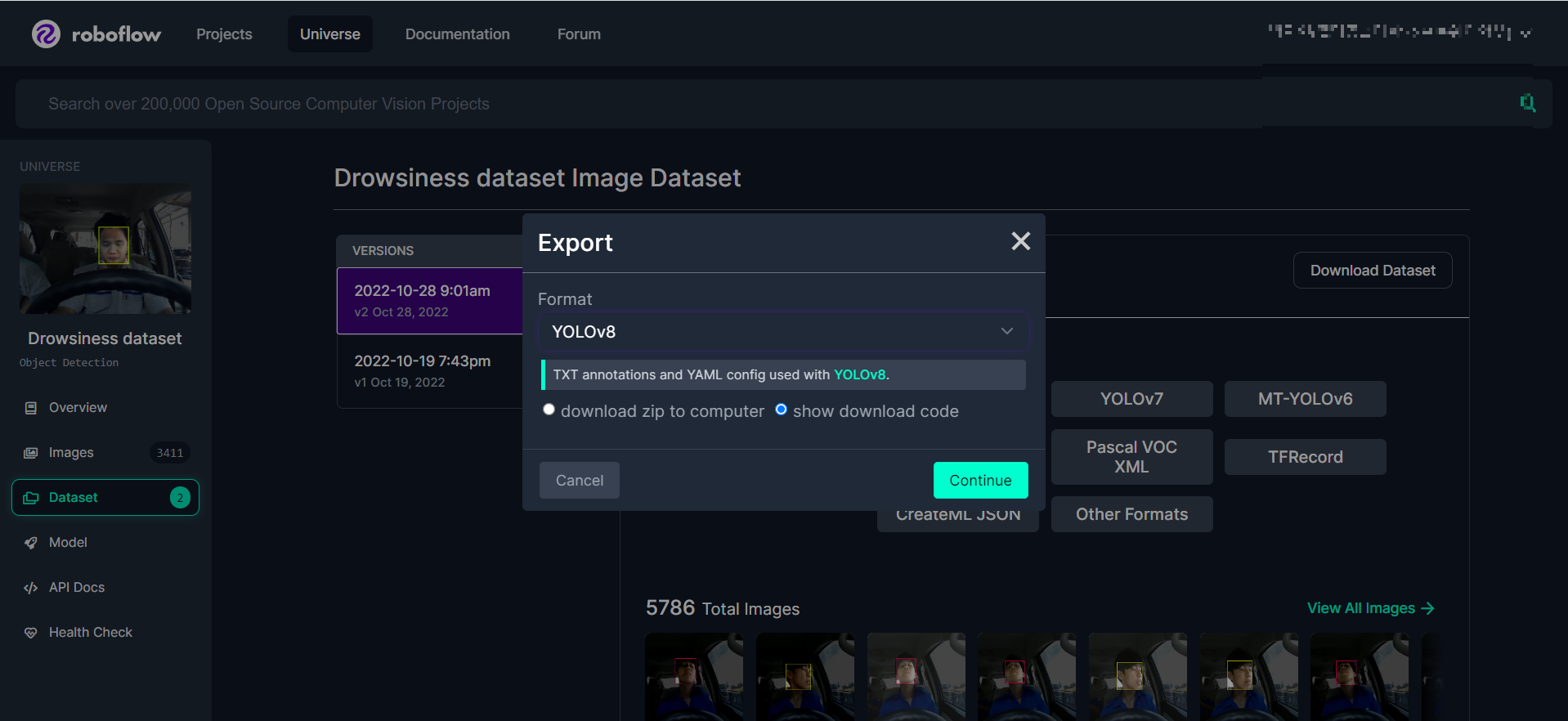Choose the YOLOv7 format button
The width and height of the screenshot is (1568, 721).
click(x=1131, y=399)
